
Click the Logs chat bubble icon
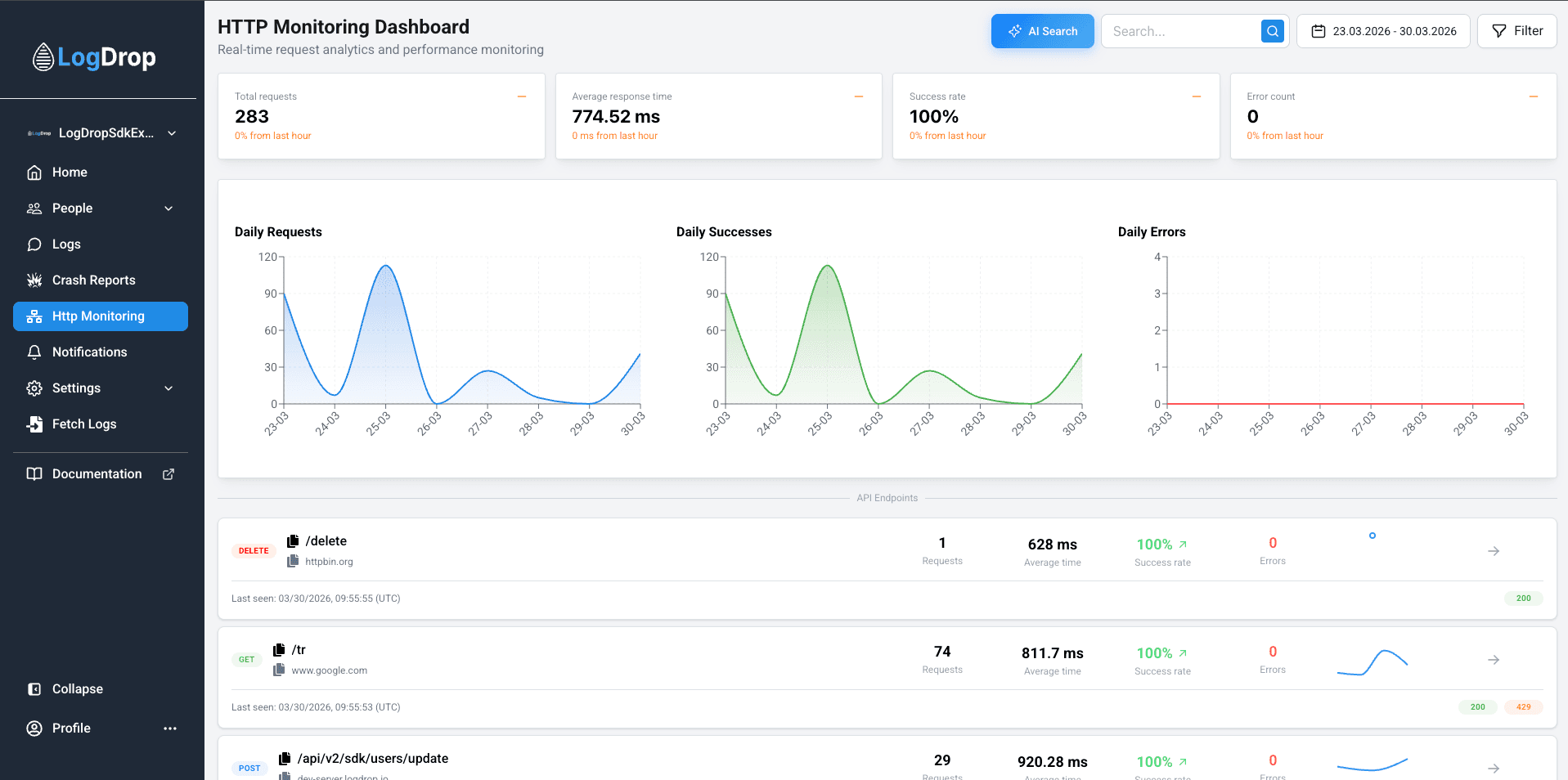(x=34, y=244)
